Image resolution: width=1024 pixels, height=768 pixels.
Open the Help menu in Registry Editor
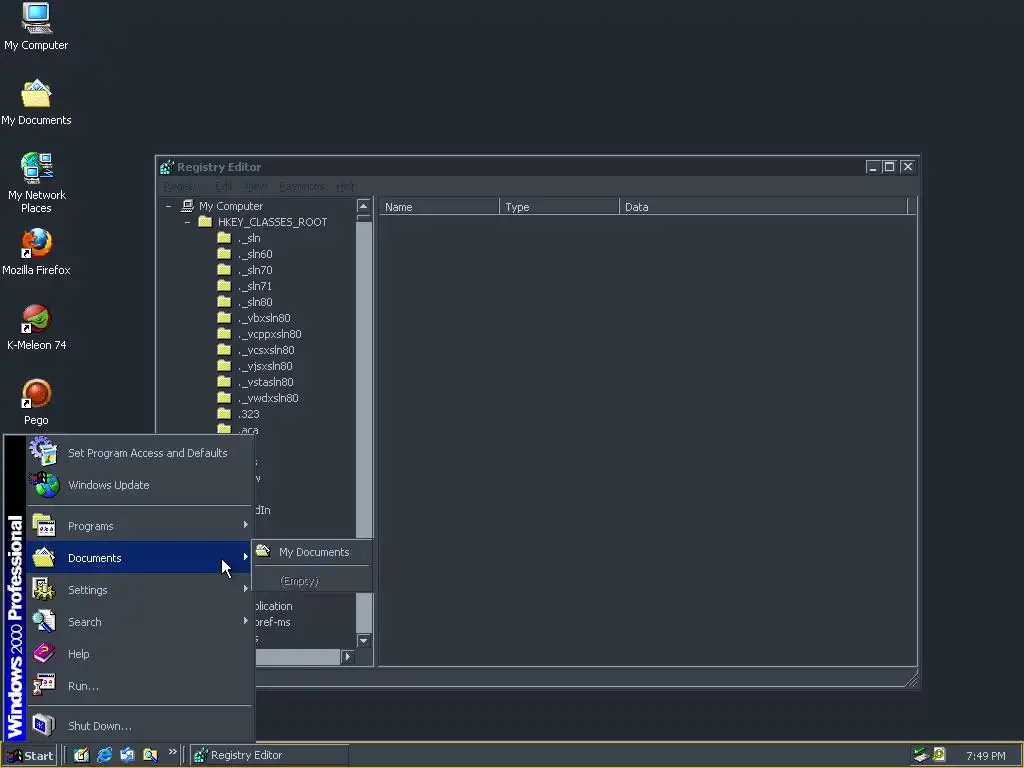point(345,187)
